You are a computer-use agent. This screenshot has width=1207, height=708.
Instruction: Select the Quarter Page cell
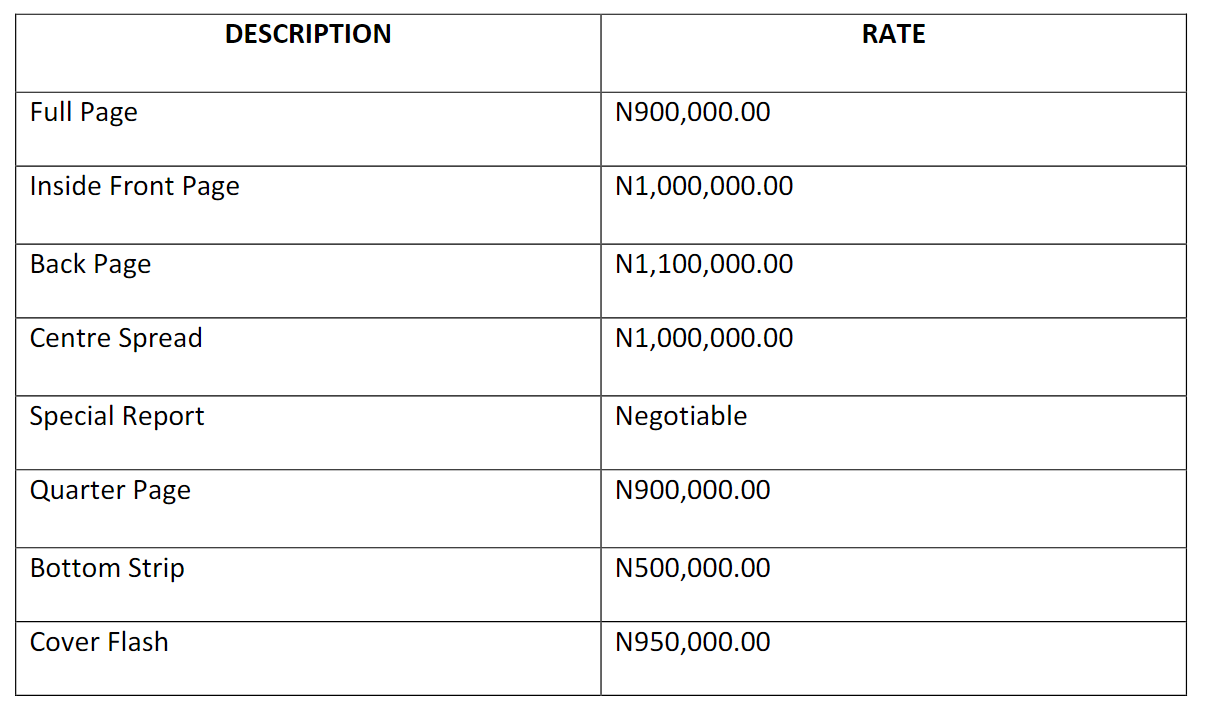click(110, 491)
